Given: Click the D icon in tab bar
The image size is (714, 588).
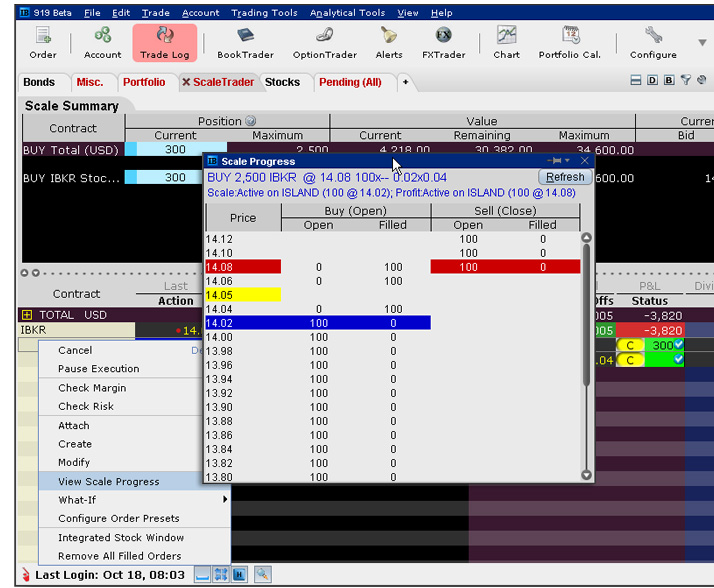Looking at the screenshot, I should click(652, 80).
